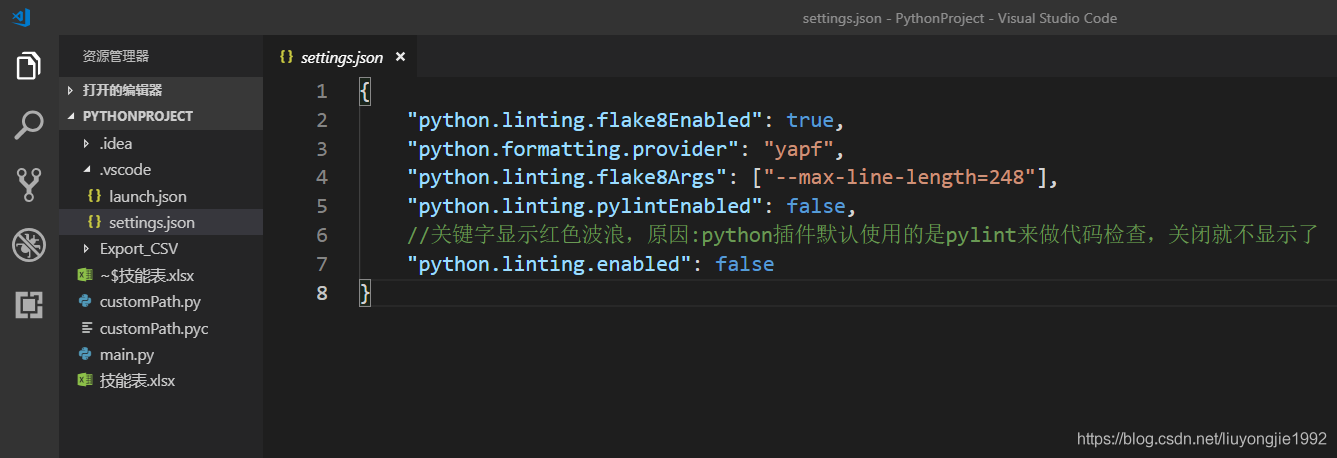Close the settings.json editor tab
1337x458 pixels.
coord(400,57)
